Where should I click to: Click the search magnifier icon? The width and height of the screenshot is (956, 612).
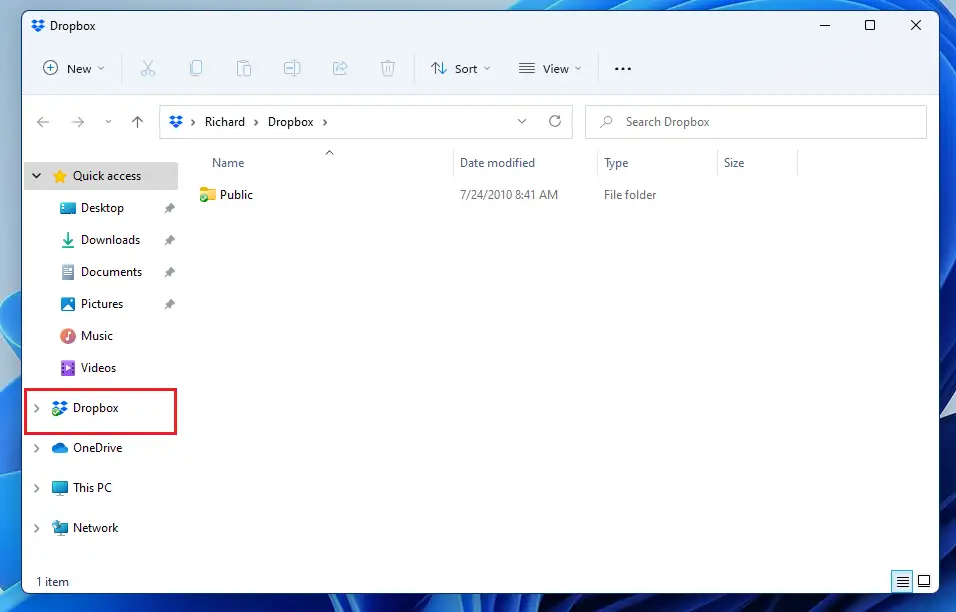pos(605,122)
